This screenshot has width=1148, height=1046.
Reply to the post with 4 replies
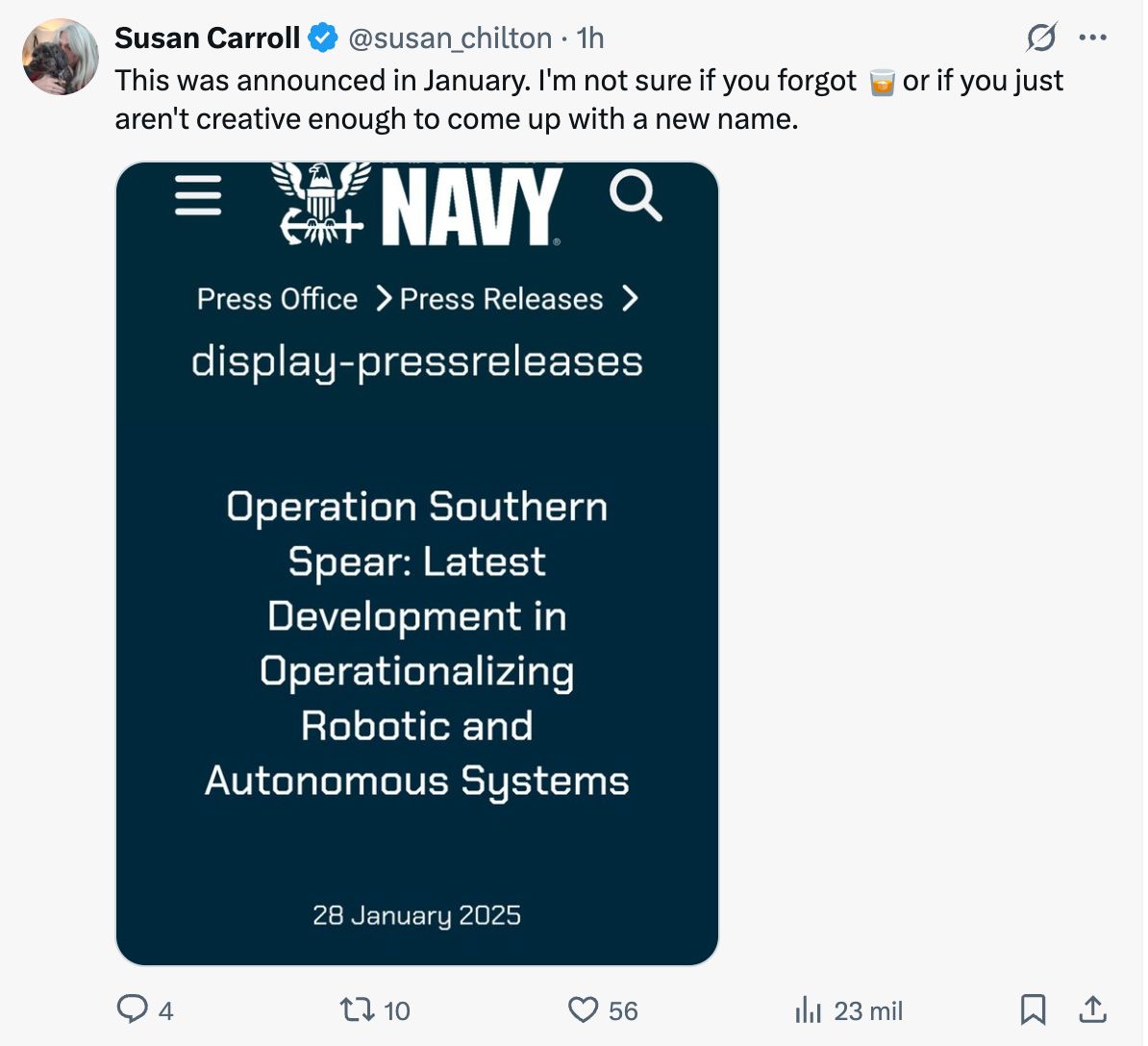coord(132,1009)
